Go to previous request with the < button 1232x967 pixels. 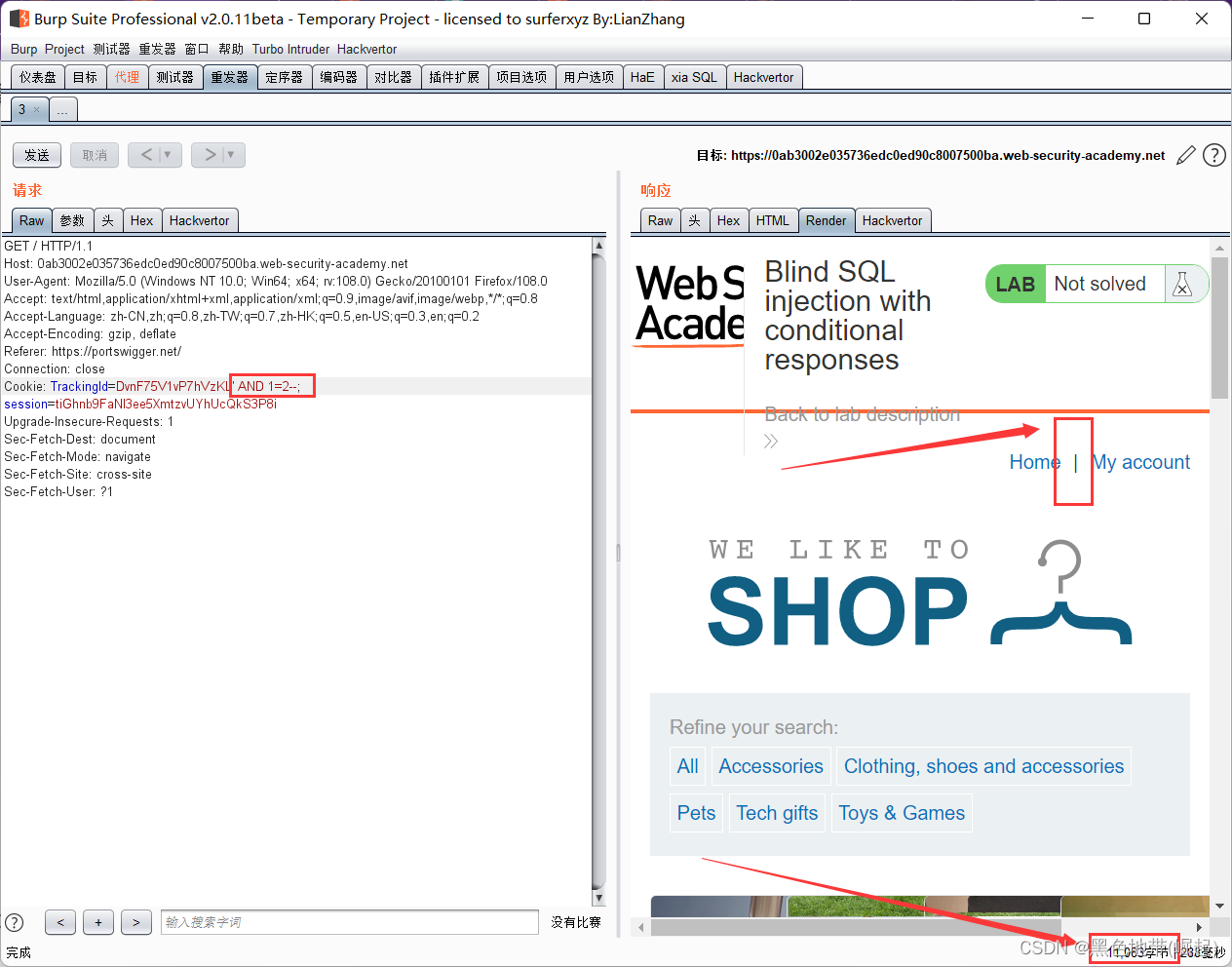pyautogui.click(x=146, y=155)
